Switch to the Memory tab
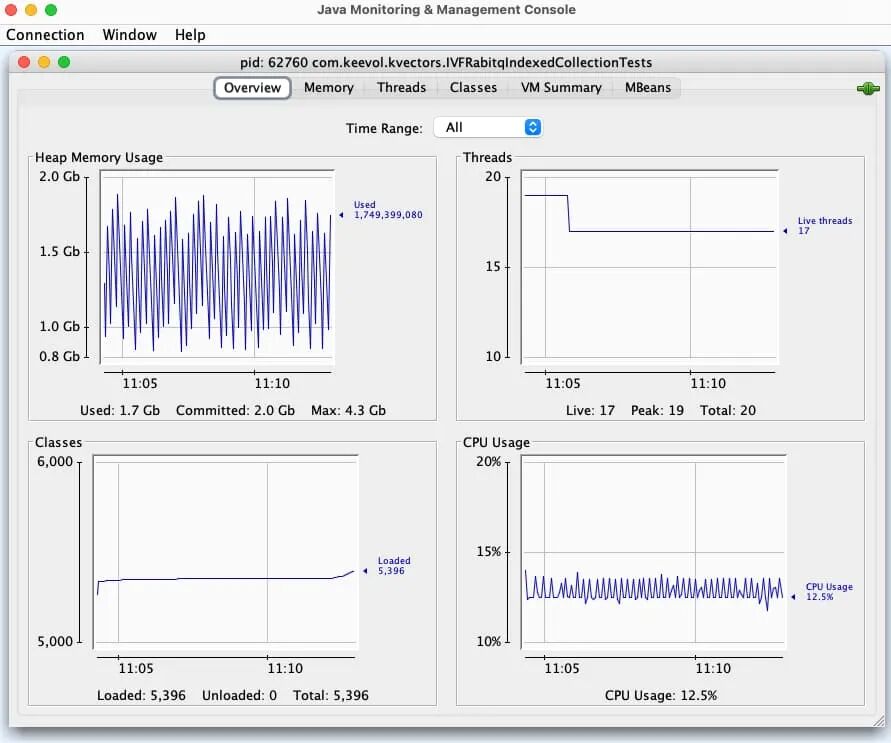The height and width of the screenshot is (743, 891). click(328, 87)
